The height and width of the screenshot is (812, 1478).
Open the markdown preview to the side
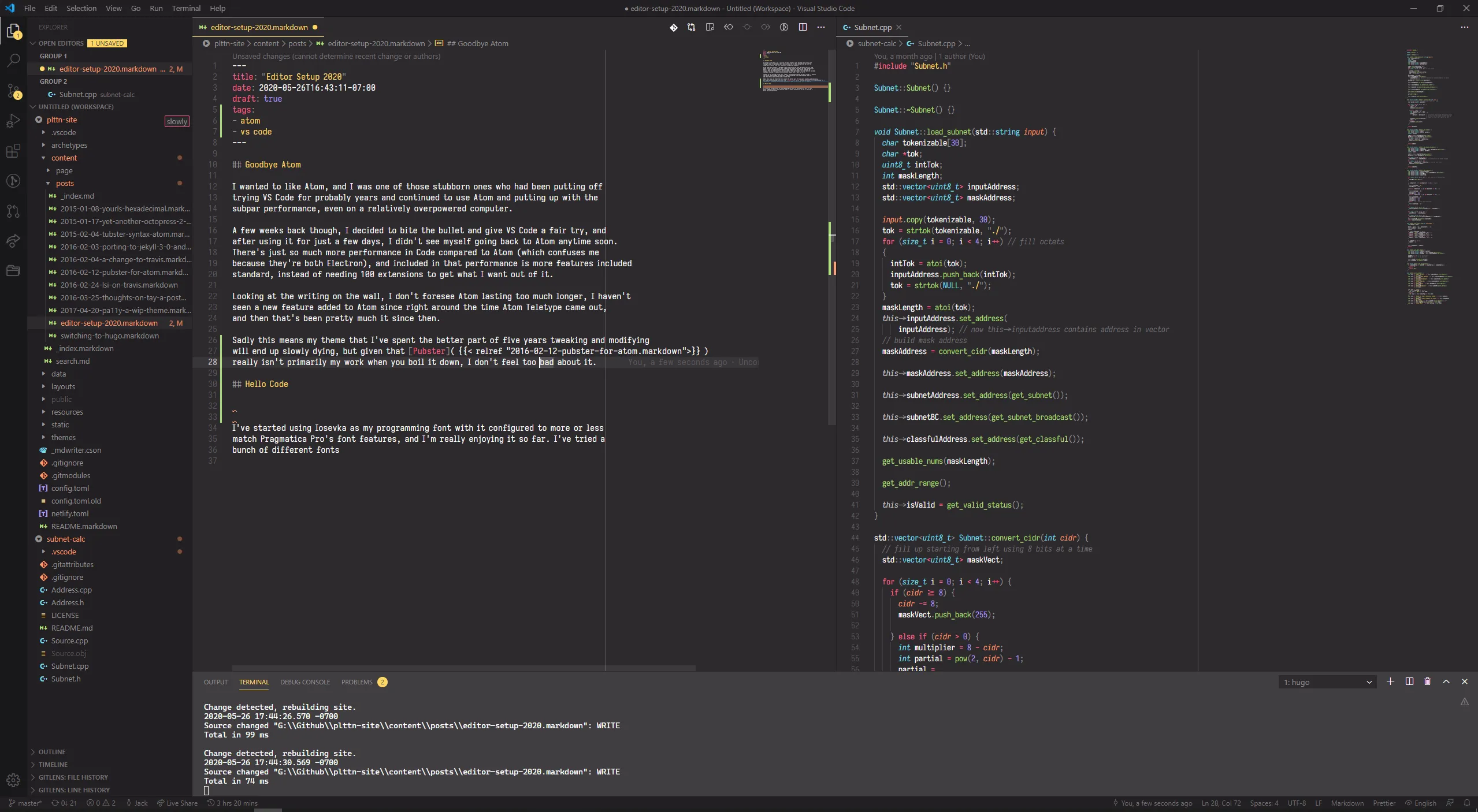click(x=710, y=27)
